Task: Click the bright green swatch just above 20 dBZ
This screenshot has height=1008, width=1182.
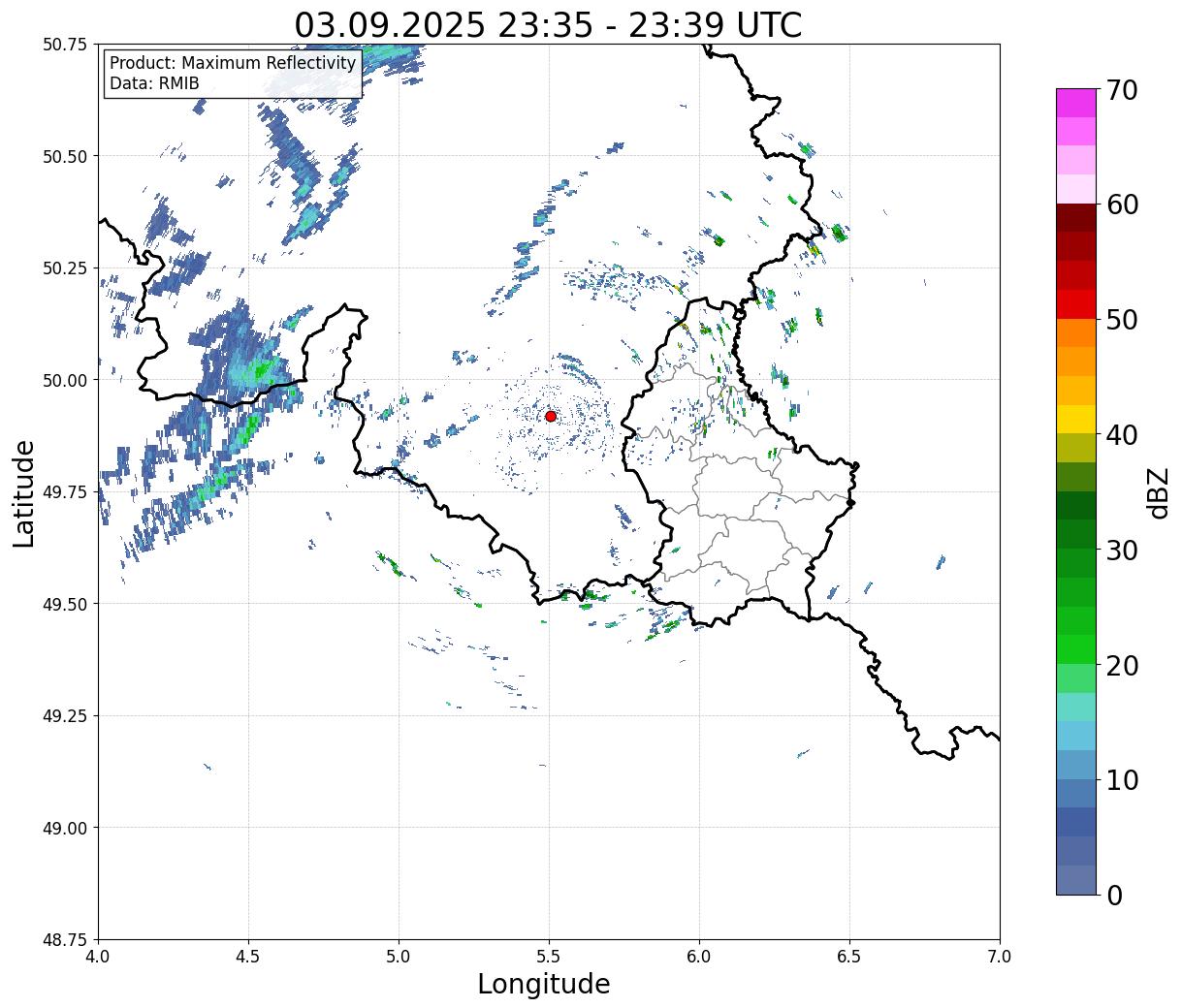Action: coord(1076,649)
